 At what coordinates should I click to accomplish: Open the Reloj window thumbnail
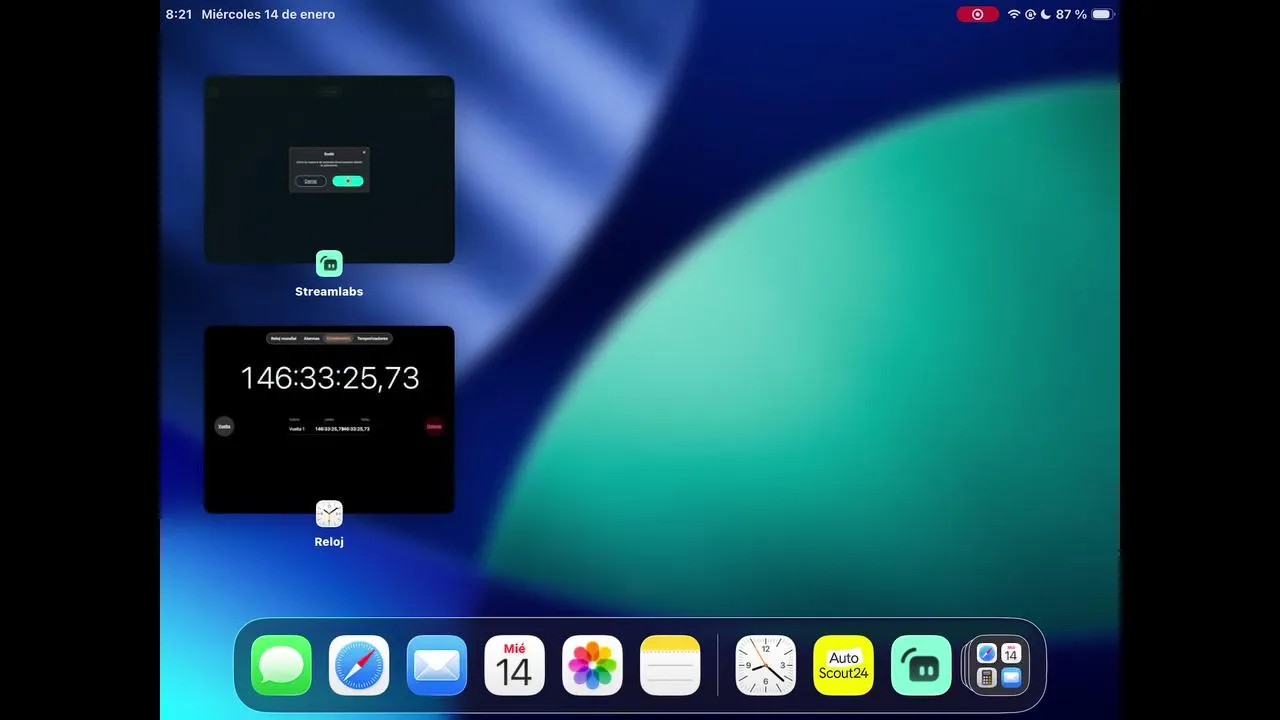click(x=329, y=420)
